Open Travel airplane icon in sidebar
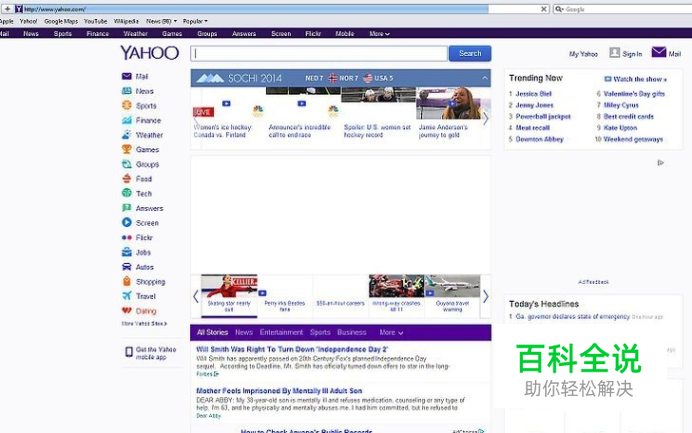This screenshot has width=692, height=433. [x=127, y=296]
